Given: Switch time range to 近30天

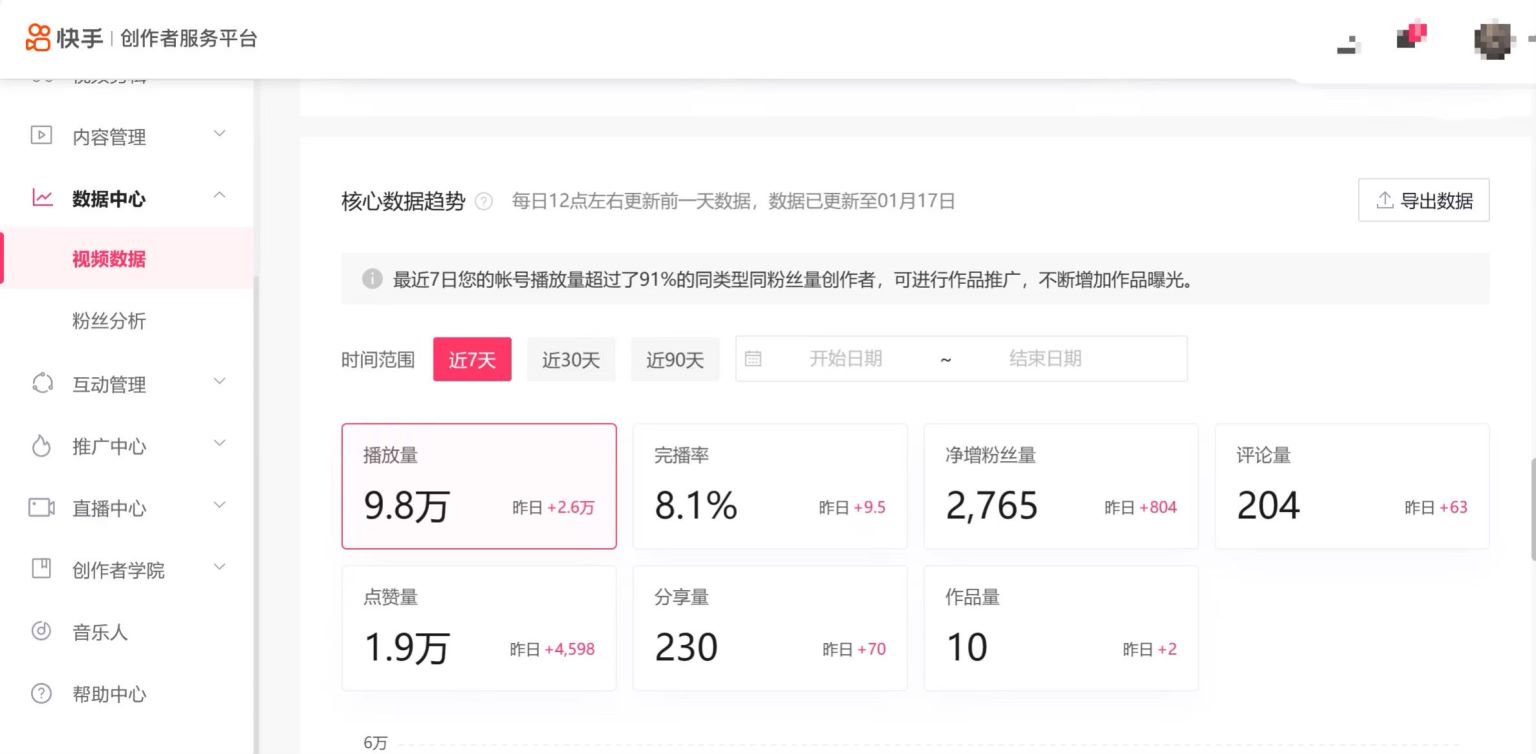Looking at the screenshot, I should pyautogui.click(x=571, y=359).
